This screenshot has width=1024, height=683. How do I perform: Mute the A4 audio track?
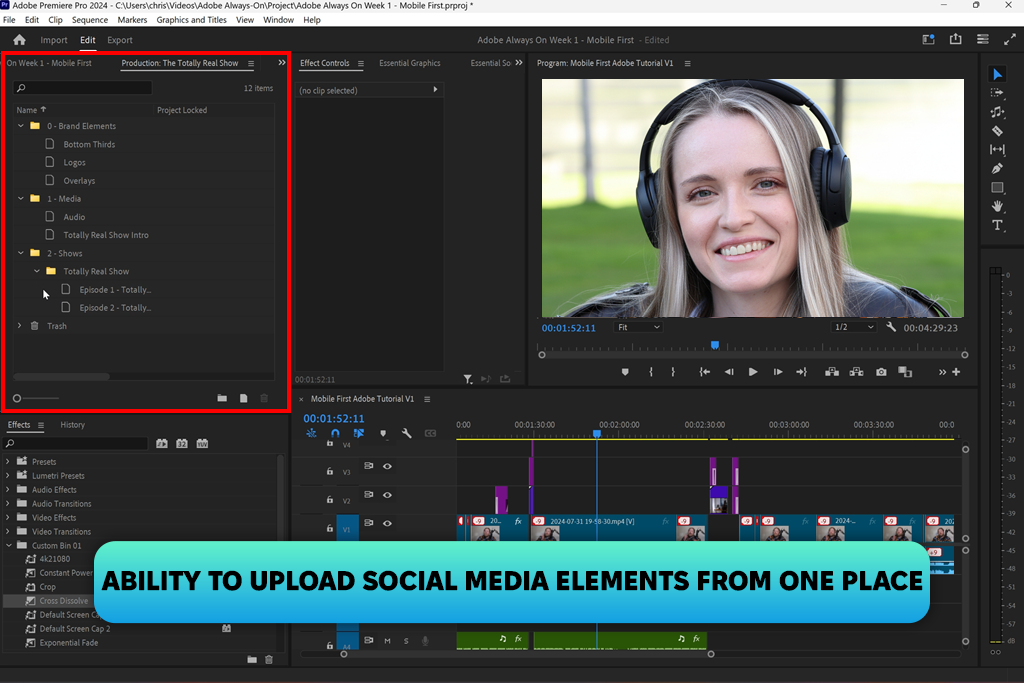pos(387,641)
